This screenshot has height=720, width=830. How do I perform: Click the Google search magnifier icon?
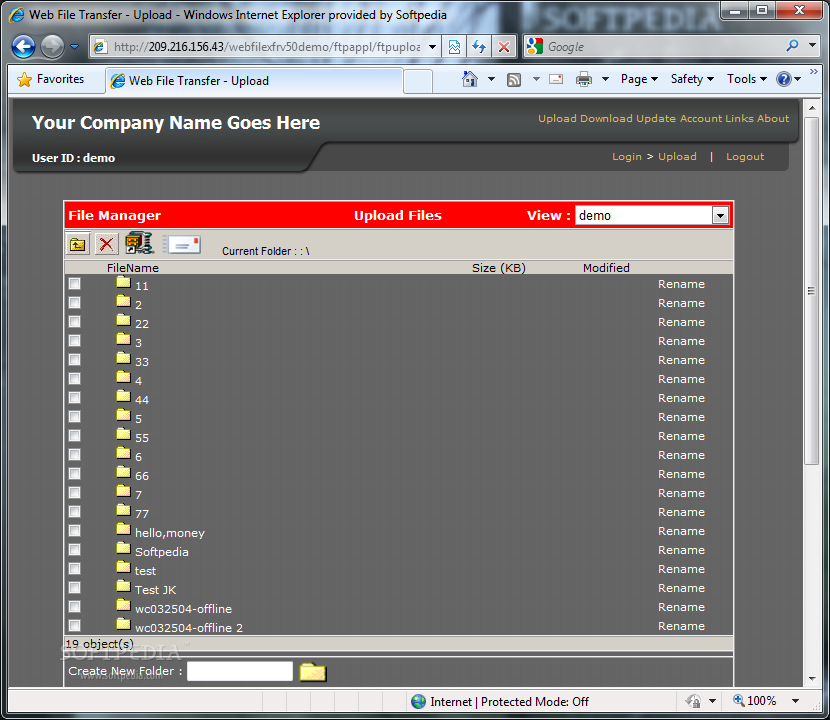[792, 46]
